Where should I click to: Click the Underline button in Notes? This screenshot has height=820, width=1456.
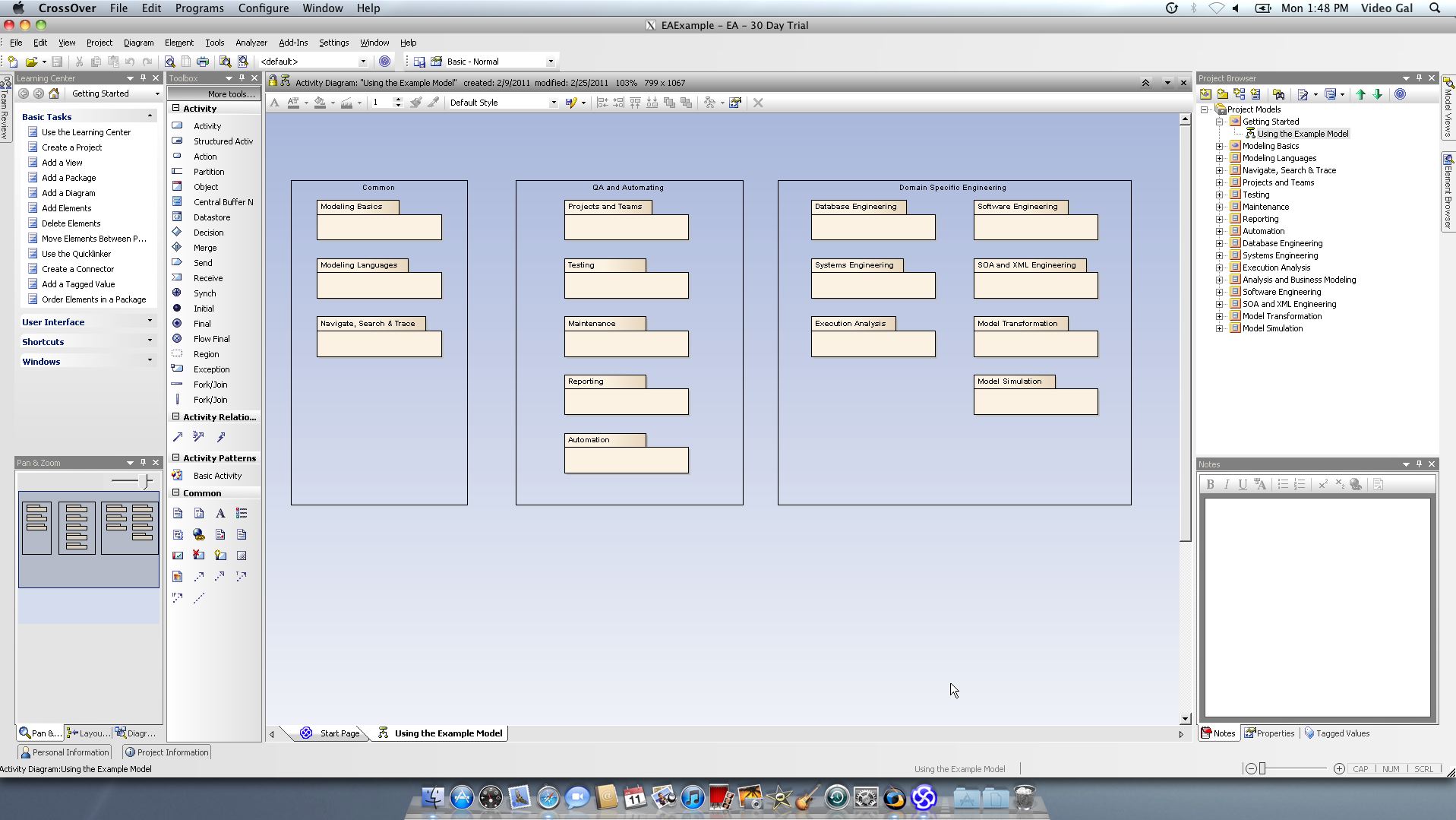(x=1243, y=484)
